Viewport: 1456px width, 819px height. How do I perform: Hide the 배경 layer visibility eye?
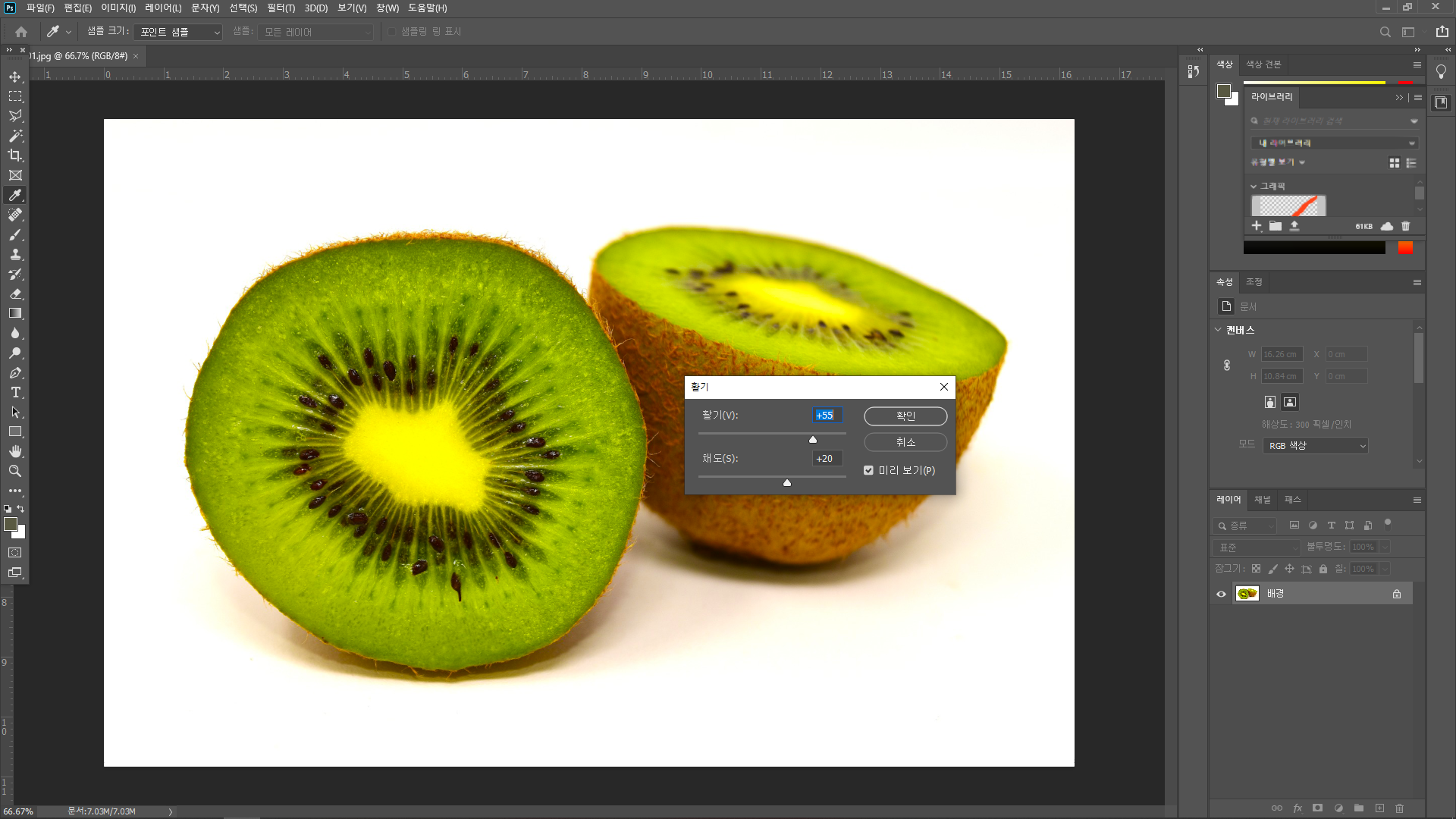(x=1221, y=594)
